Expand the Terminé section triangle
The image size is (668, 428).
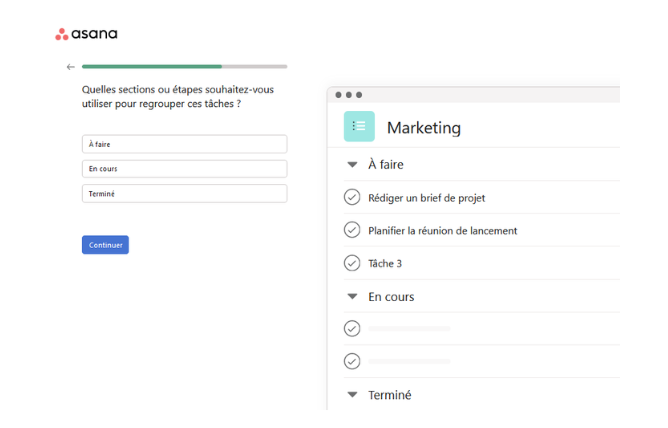[x=352, y=395]
